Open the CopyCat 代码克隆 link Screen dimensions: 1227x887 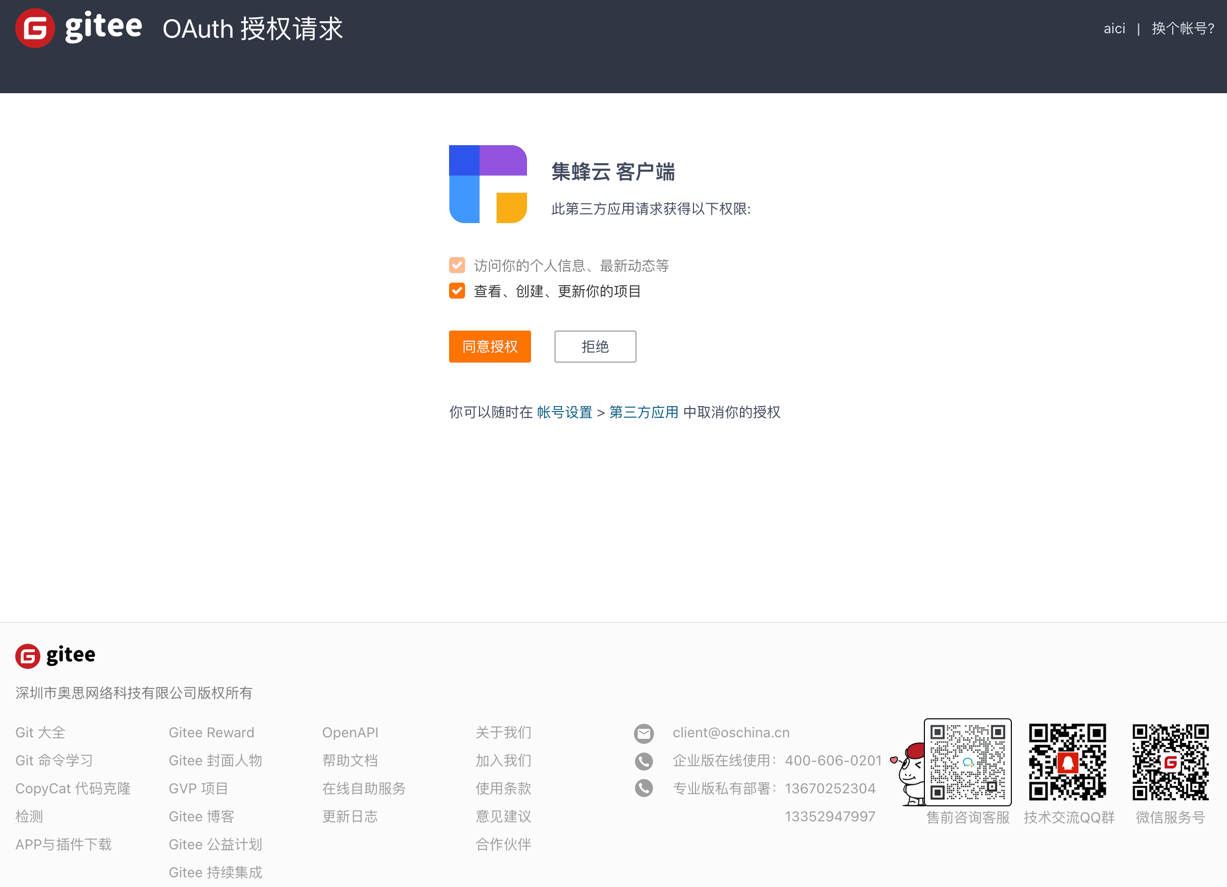[73, 789]
